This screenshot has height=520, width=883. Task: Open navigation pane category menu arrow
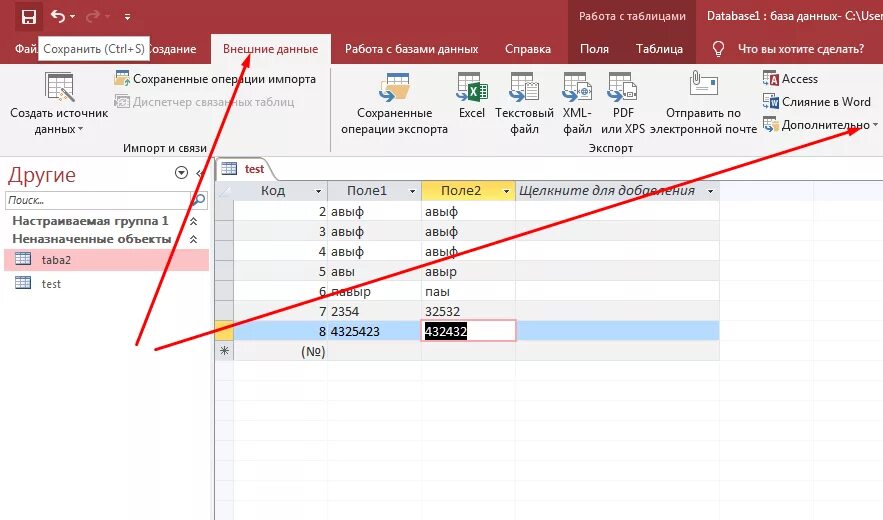(x=181, y=172)
